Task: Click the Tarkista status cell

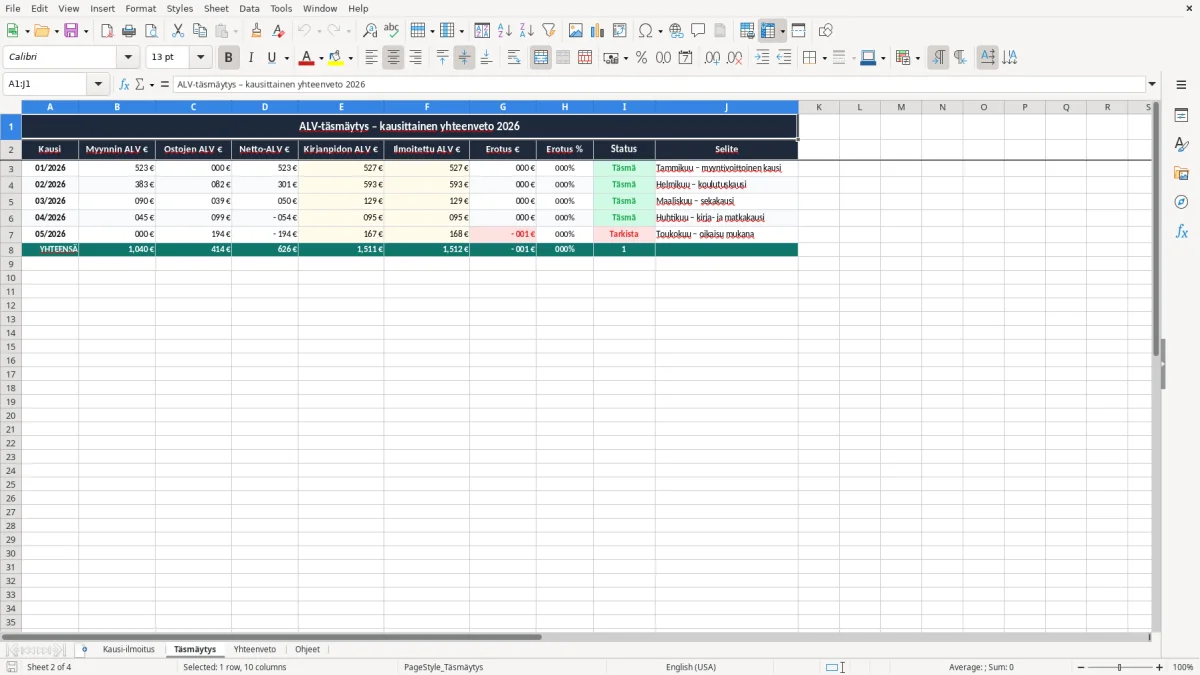Action: tap(624, 234)
